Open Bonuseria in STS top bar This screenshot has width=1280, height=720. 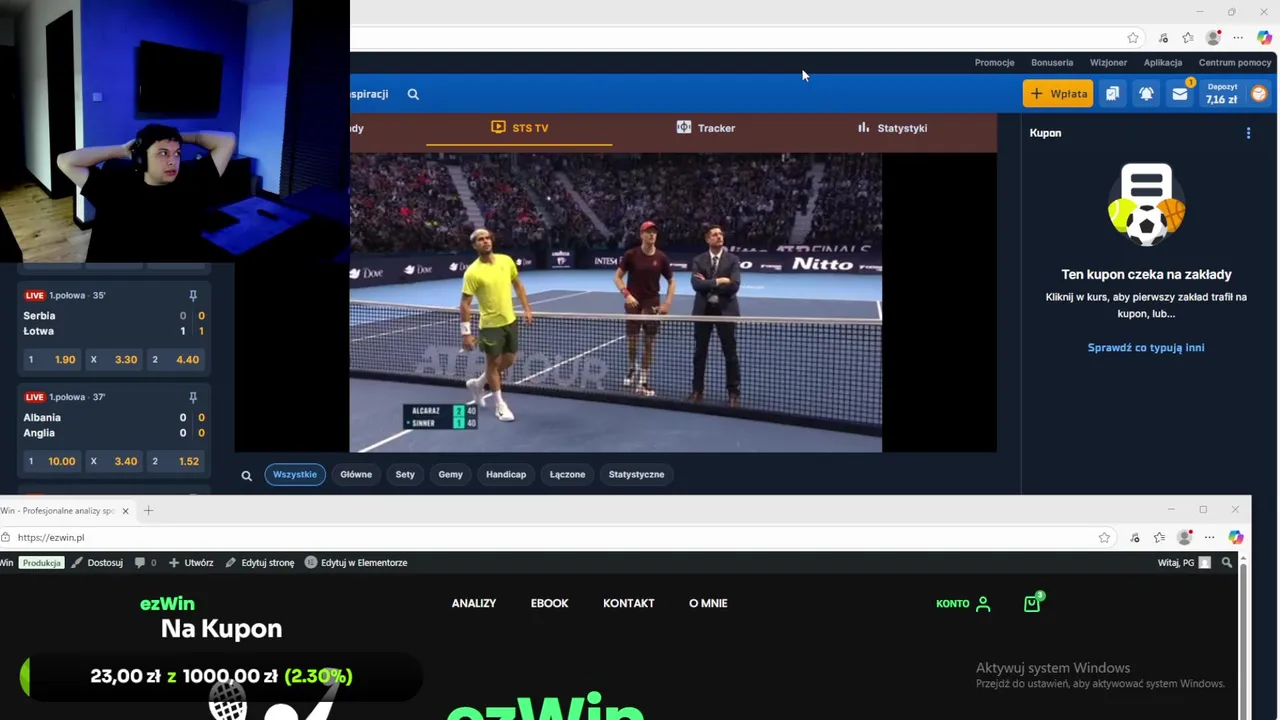click(1052, 62)
